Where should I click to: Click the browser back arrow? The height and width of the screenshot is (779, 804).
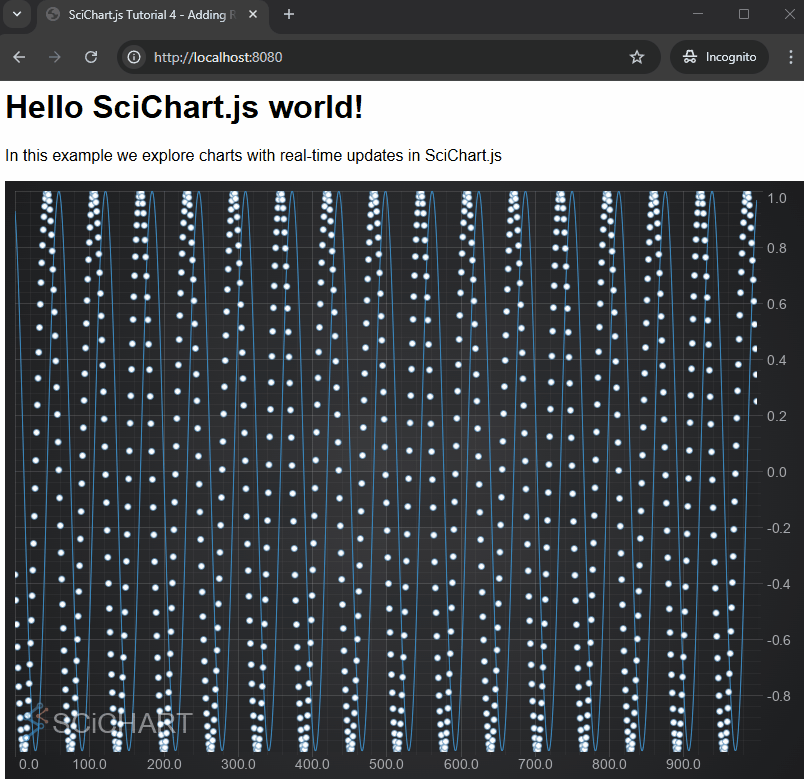pos(19,57)
